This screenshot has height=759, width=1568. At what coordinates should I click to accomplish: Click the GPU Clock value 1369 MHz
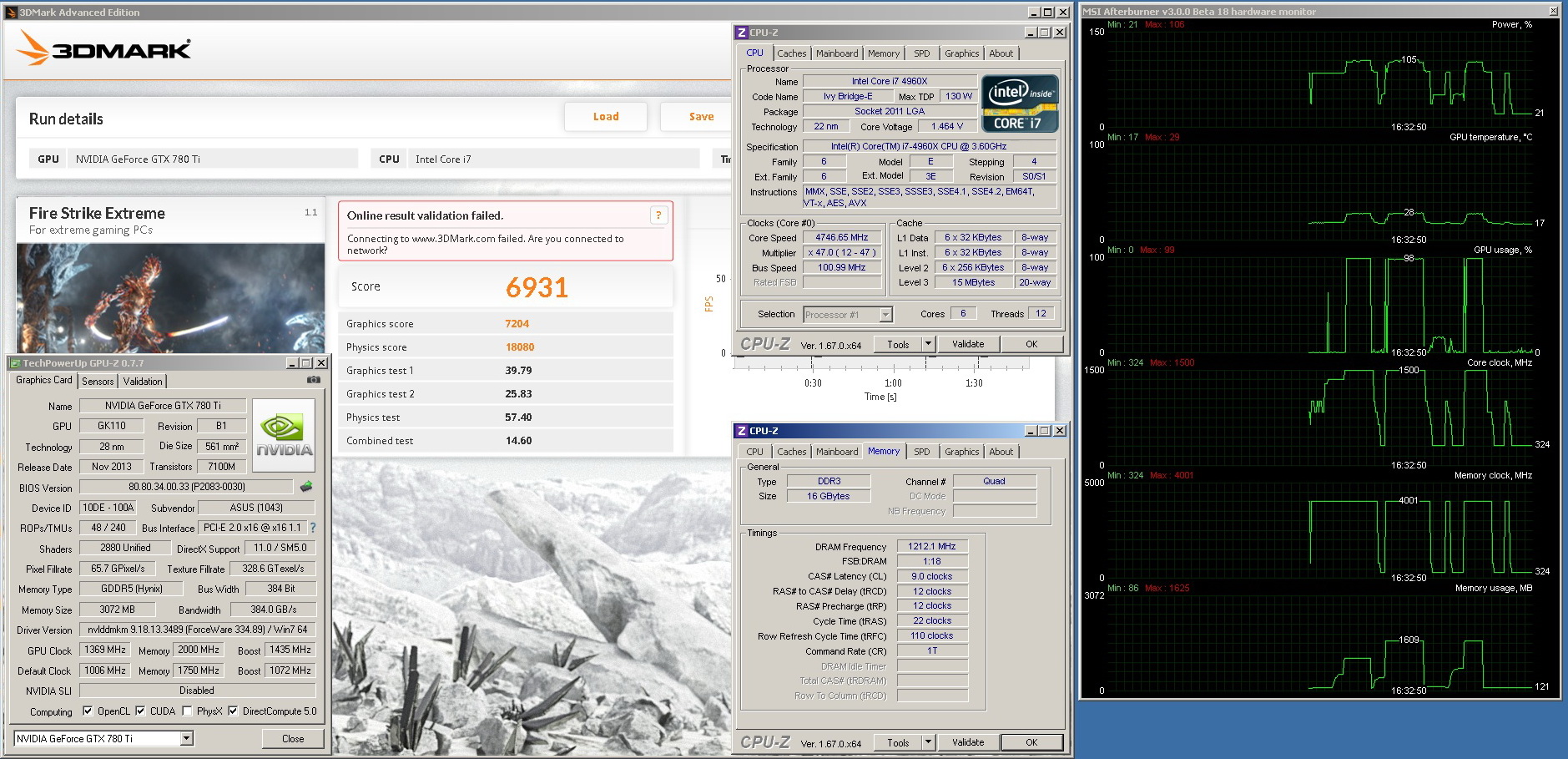pyautogui.click(x=104, y=650)
